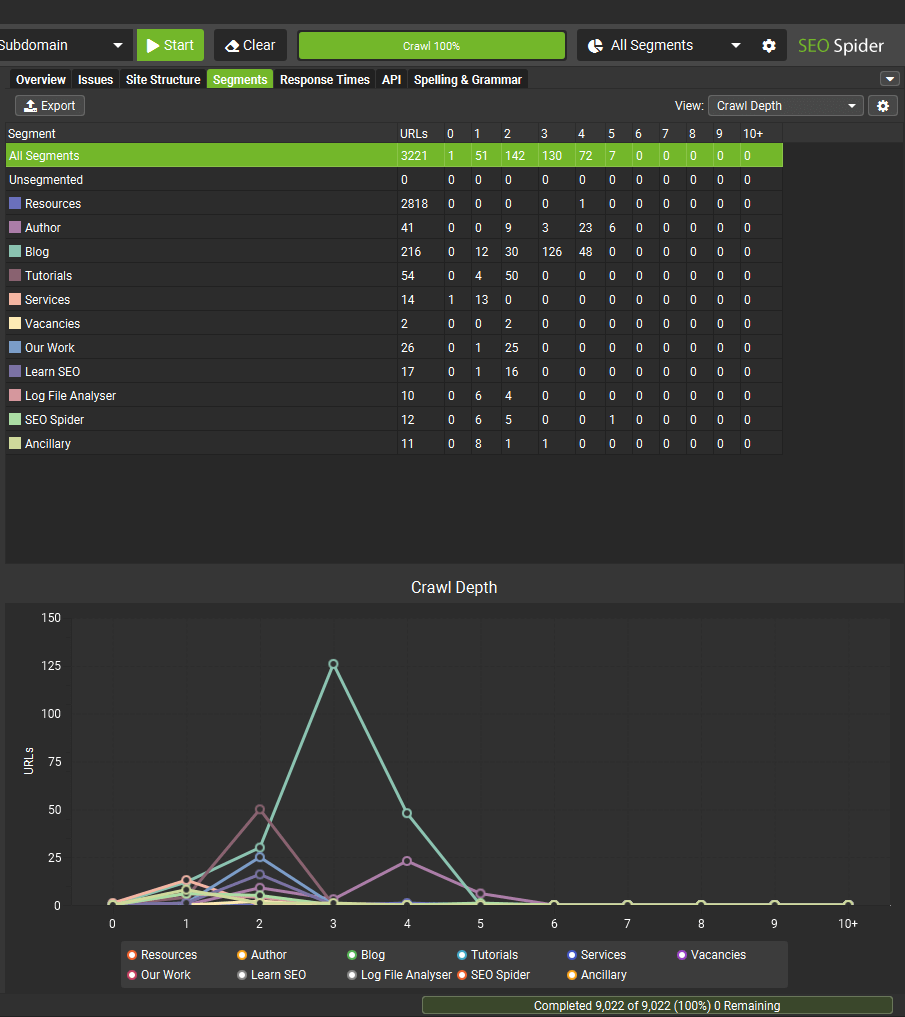Click the Completed 9,022 status progress bar
This screenshot has height=1017, width=905.
[657, 1005]
